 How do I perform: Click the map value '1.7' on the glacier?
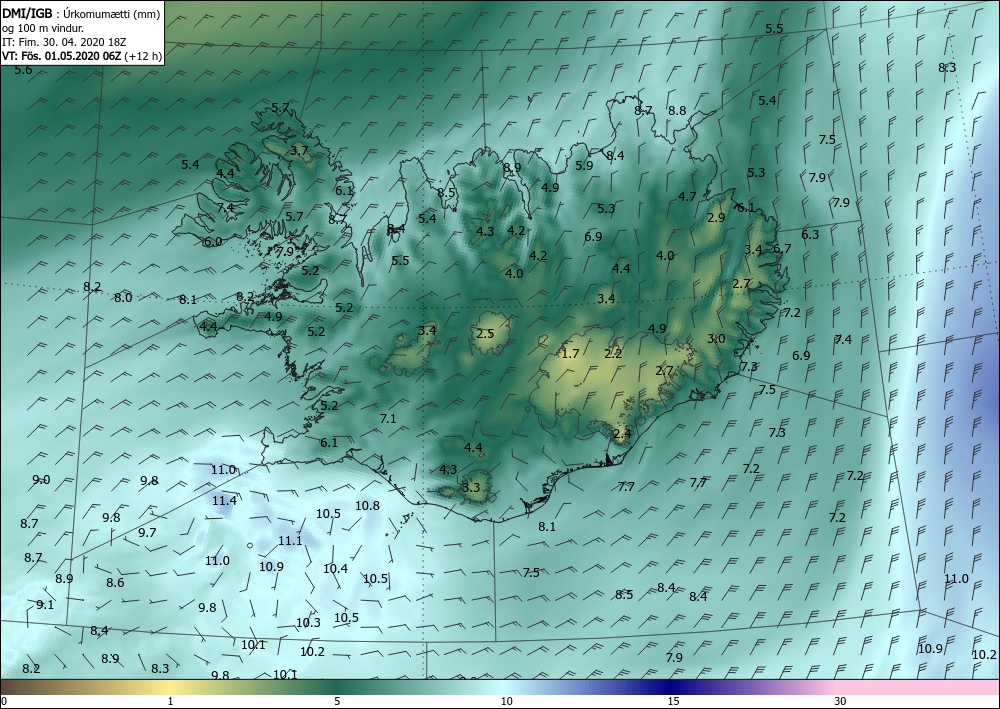570,353
